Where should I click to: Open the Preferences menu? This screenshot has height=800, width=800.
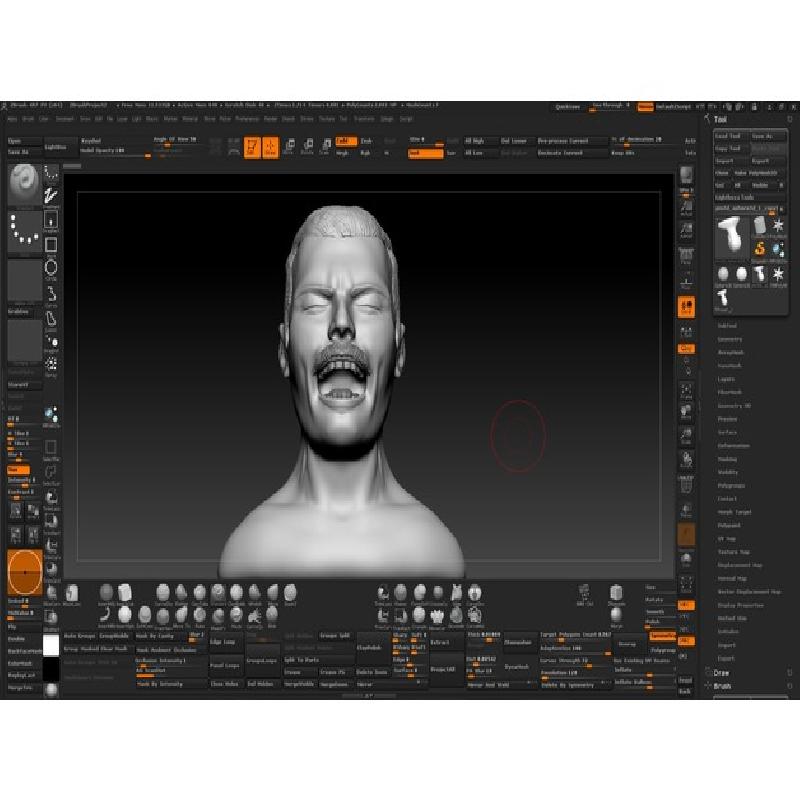tap(247, 119)
